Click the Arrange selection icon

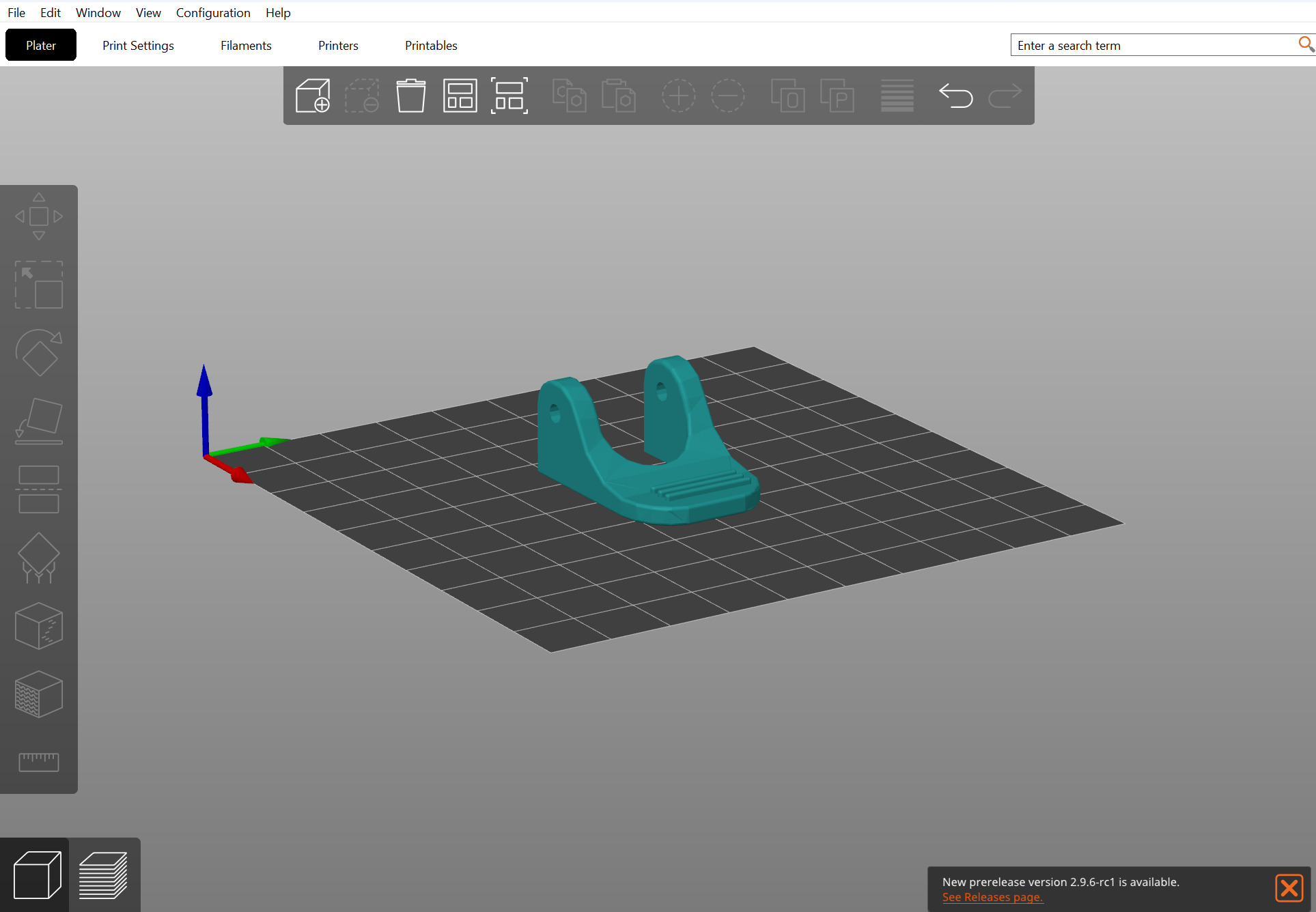click(x=509, y=96)
